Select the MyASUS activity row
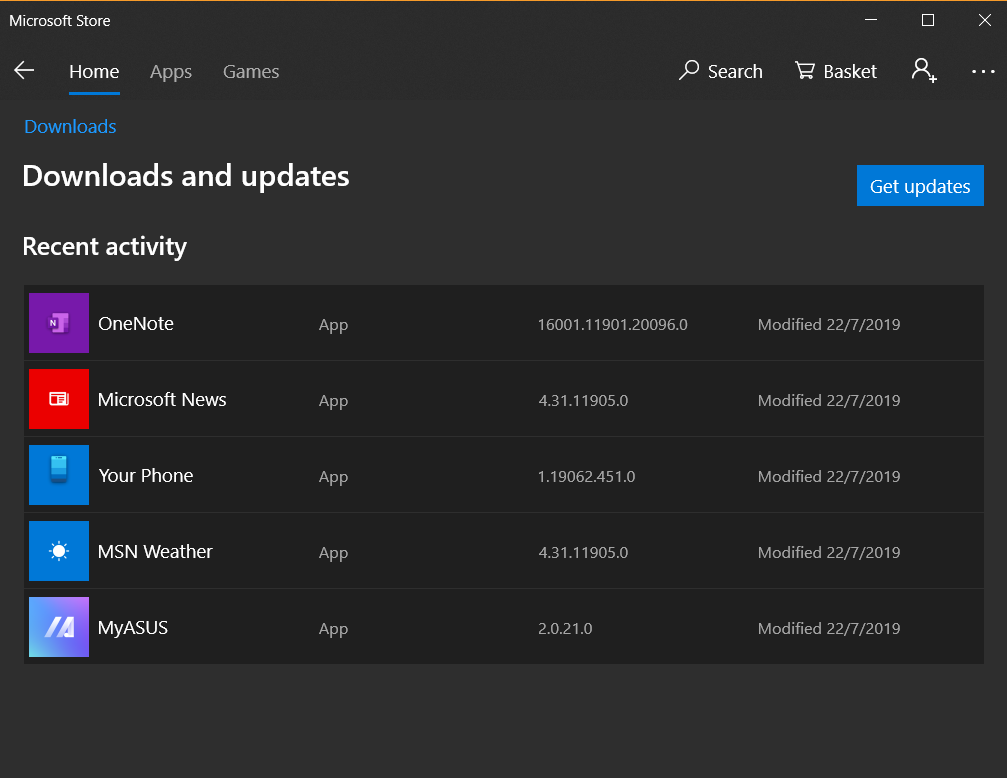 click(450, 627)
